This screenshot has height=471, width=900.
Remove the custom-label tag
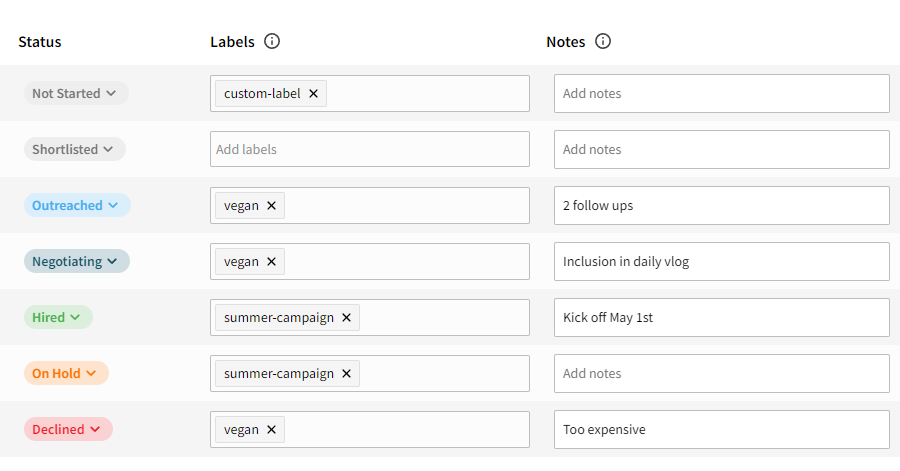313,94
